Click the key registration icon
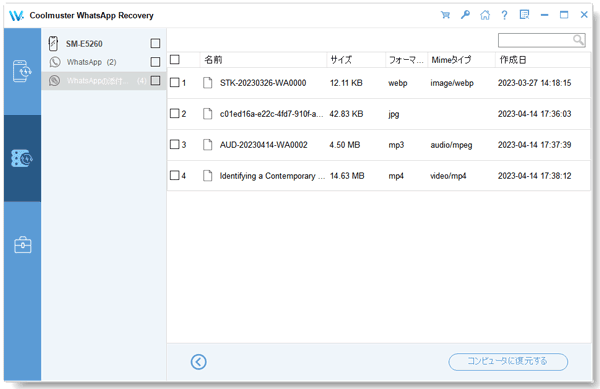The width and height of the screenshot is (600, 389). tap(465, 15)
